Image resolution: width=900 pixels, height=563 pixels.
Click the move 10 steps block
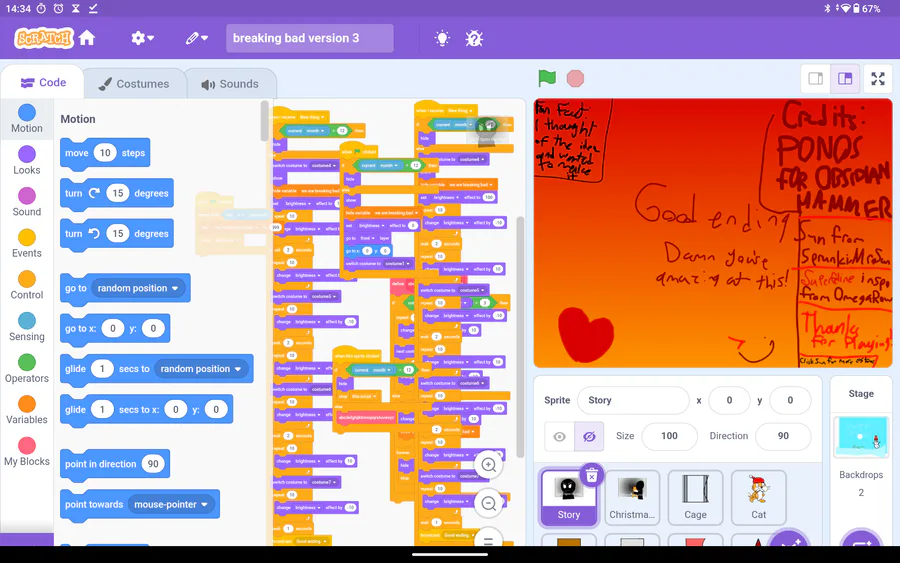coord(105,153)
